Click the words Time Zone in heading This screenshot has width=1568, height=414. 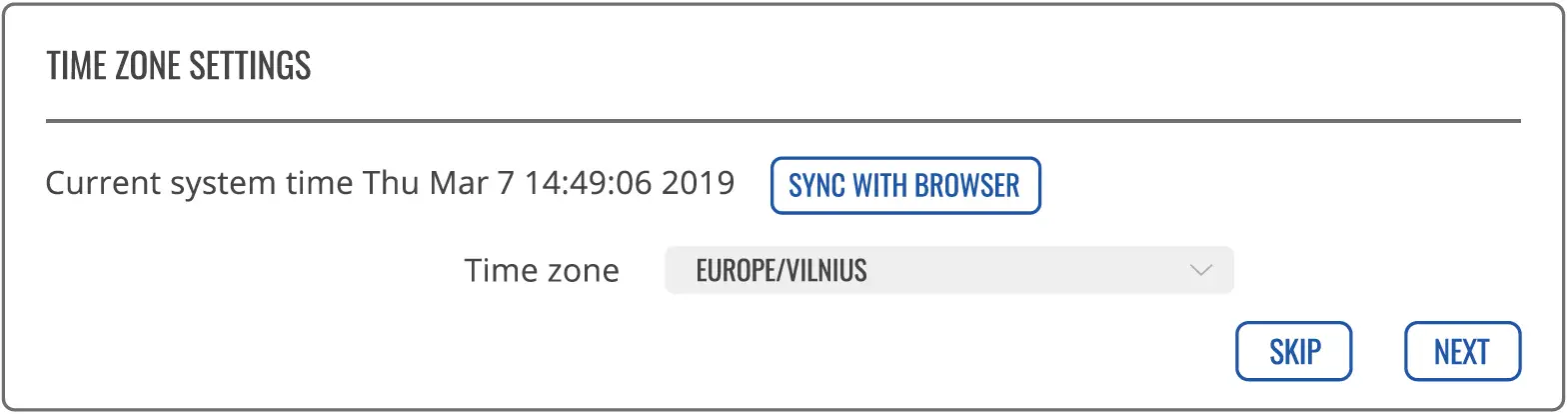pyautogui.click(x=113, y=66)
